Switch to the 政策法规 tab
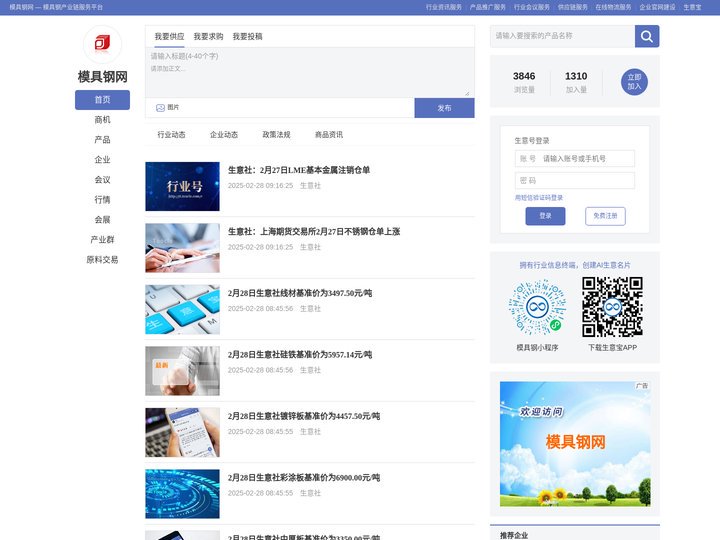Screen dimensions: 720x540 276,135
